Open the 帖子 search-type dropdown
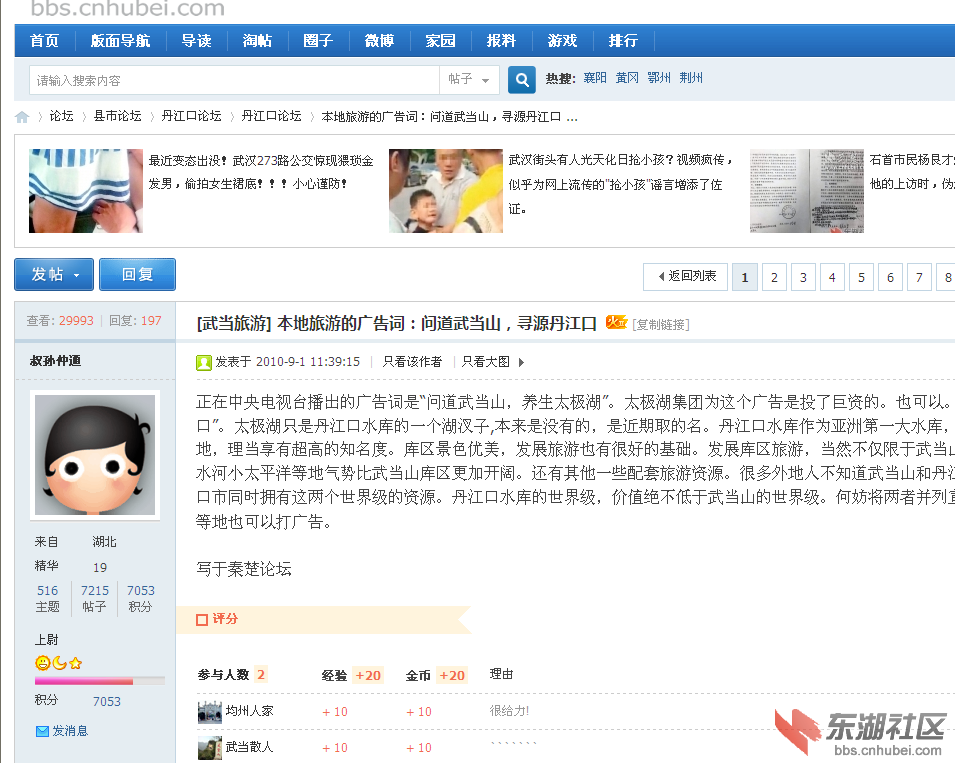This screenshot has height=763, width=955. tap(469, 80)
